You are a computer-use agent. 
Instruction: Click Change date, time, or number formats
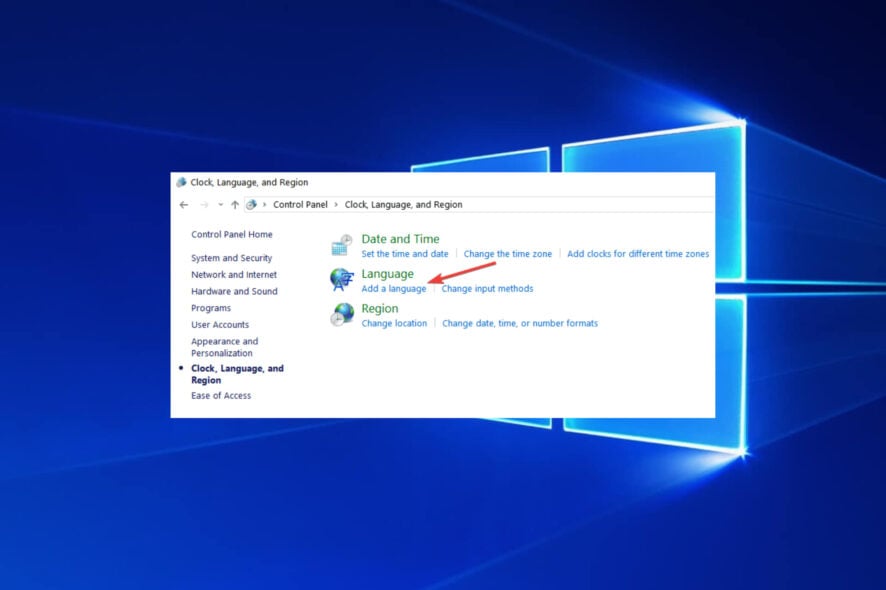(520, 323)
